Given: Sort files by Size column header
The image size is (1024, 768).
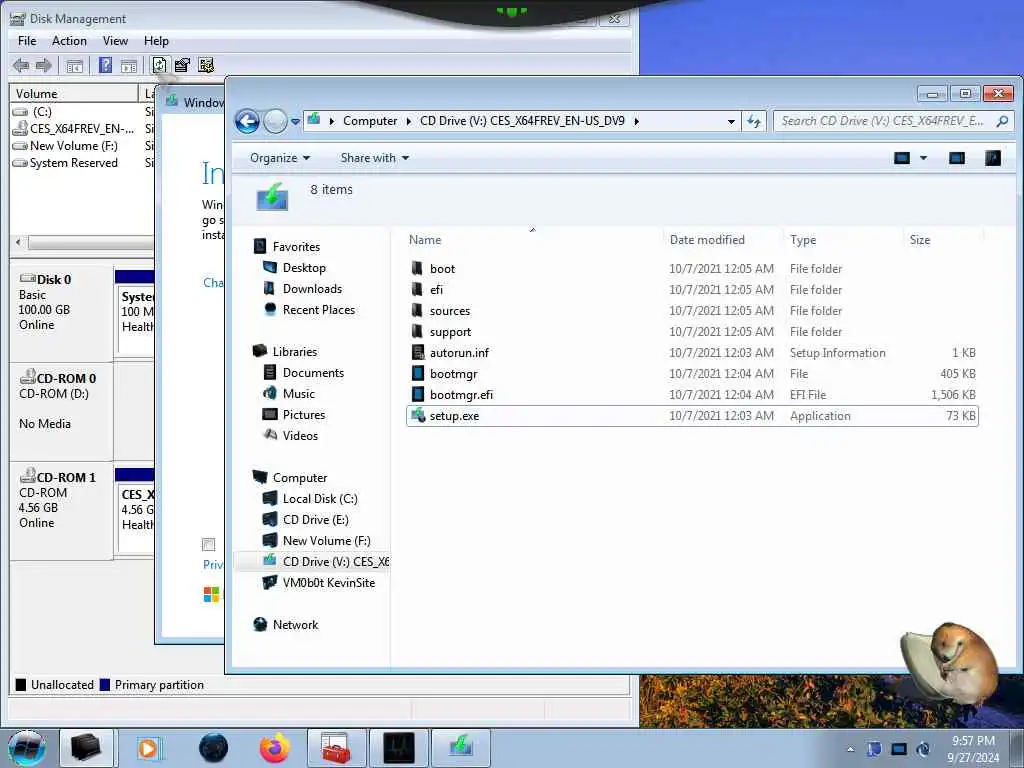Looking at the screenshot, I should [943, 240].
